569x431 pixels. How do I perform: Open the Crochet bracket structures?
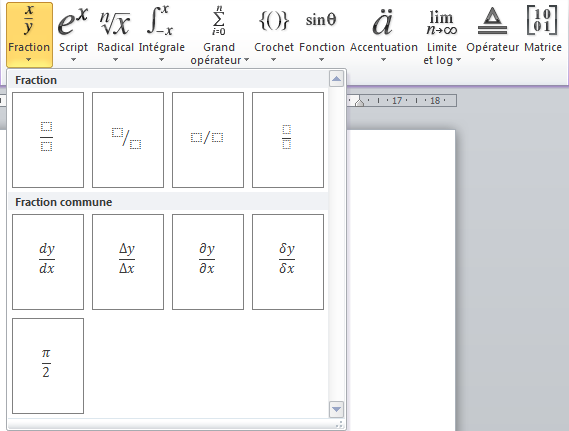(274, 34)
